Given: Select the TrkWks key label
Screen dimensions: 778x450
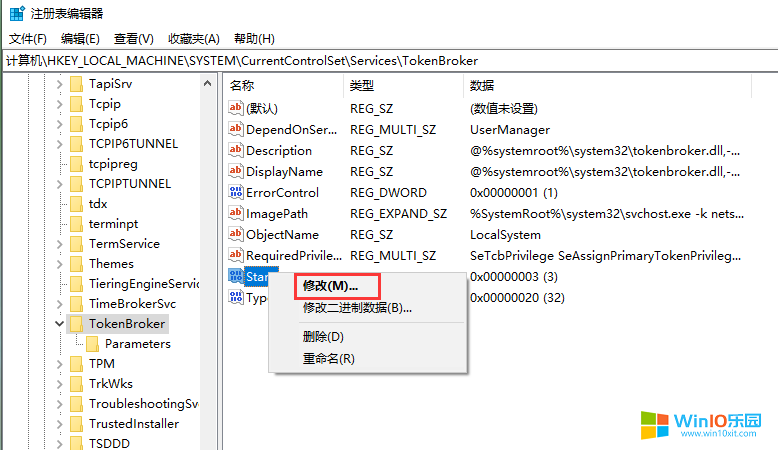Looking at the screenshot, I should (111, 384).
